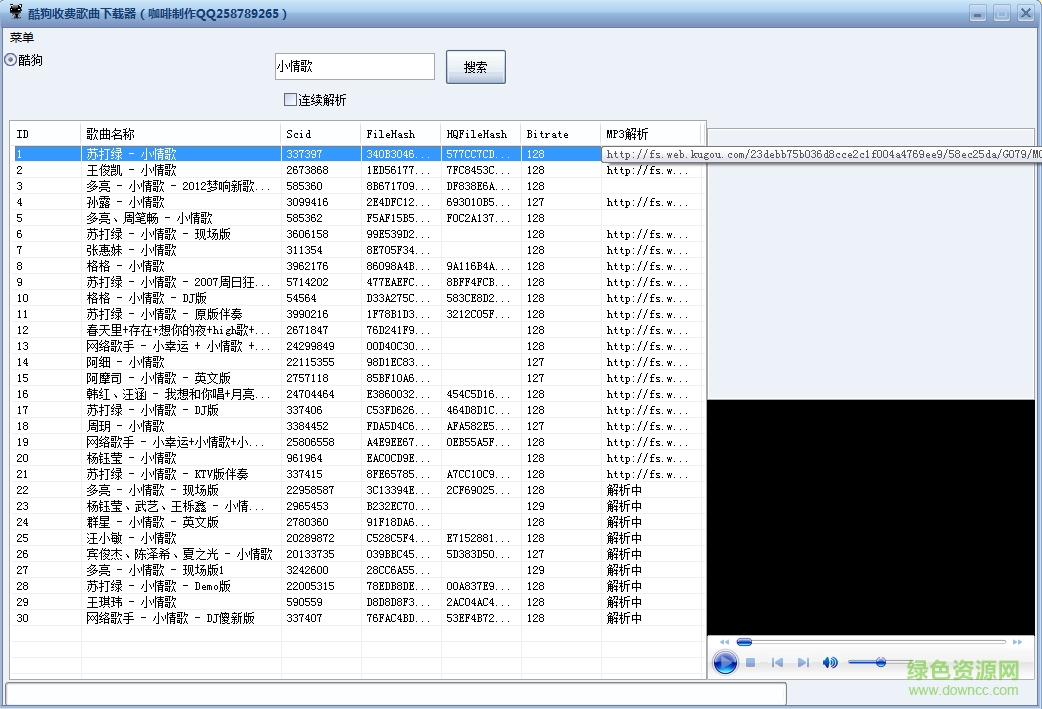Adjust the volume slider
The height and width of the screenshot is (709, 1042).
(880, 662)
